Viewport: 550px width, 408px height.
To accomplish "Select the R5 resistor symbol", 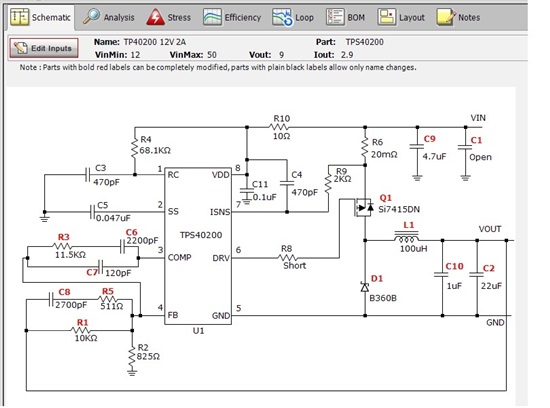I will [x=107, y=299].
